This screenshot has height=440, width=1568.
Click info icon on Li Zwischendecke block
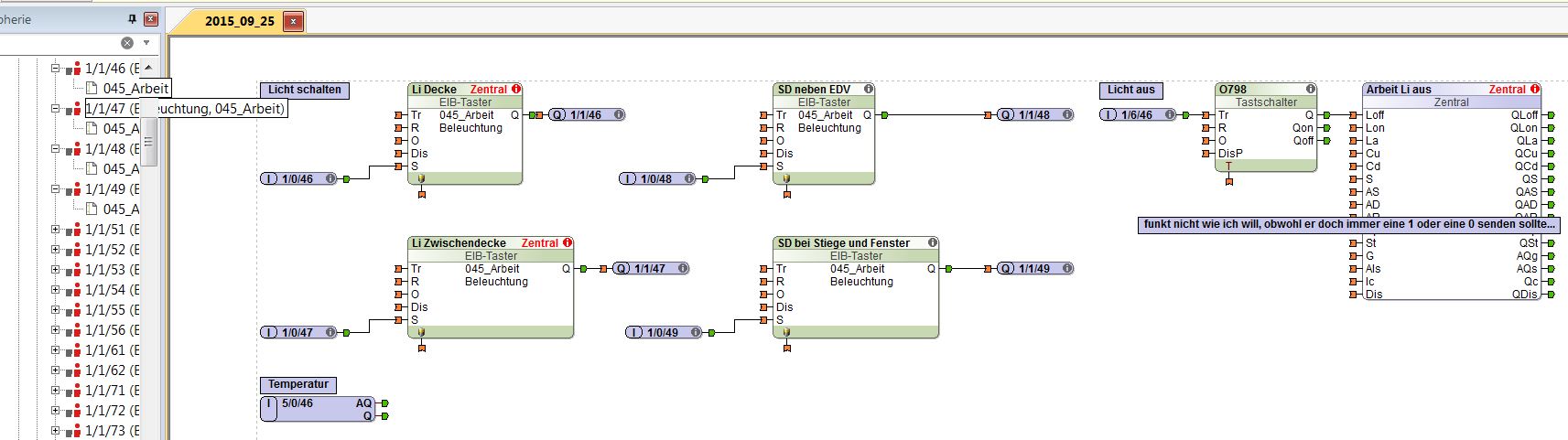(x=568, y=243)
